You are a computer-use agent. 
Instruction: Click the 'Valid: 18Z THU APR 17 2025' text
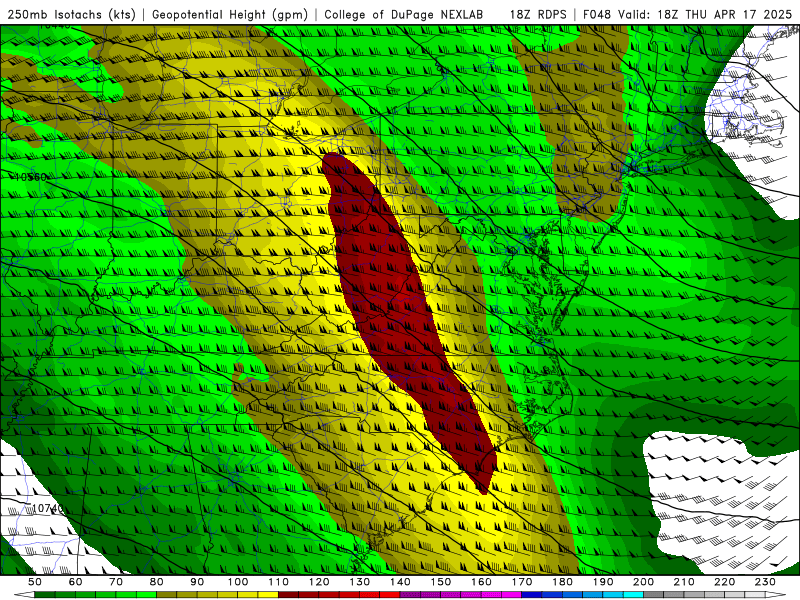click(x=705, y=14)
